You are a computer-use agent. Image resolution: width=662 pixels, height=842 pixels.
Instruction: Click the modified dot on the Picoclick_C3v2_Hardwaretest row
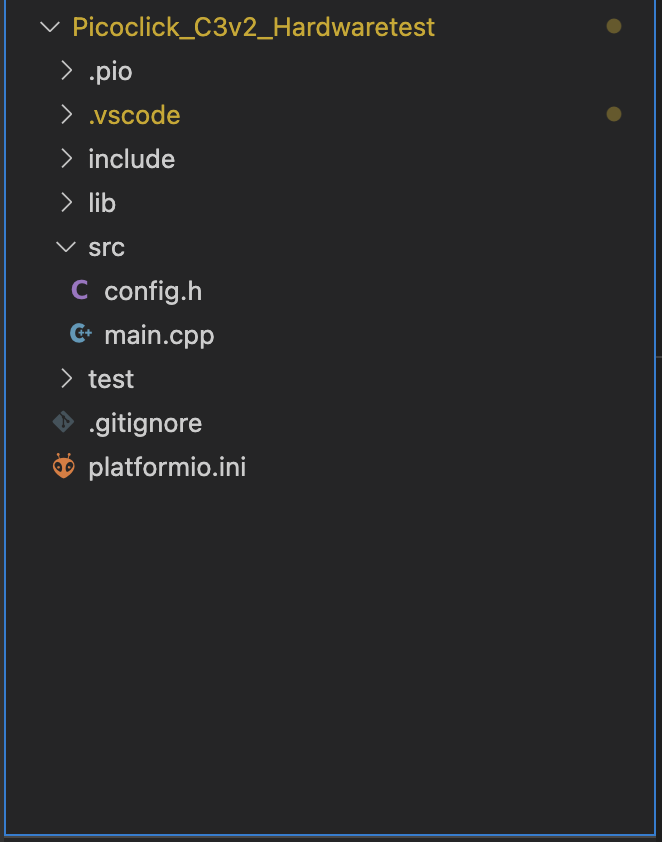coord(614,26)
